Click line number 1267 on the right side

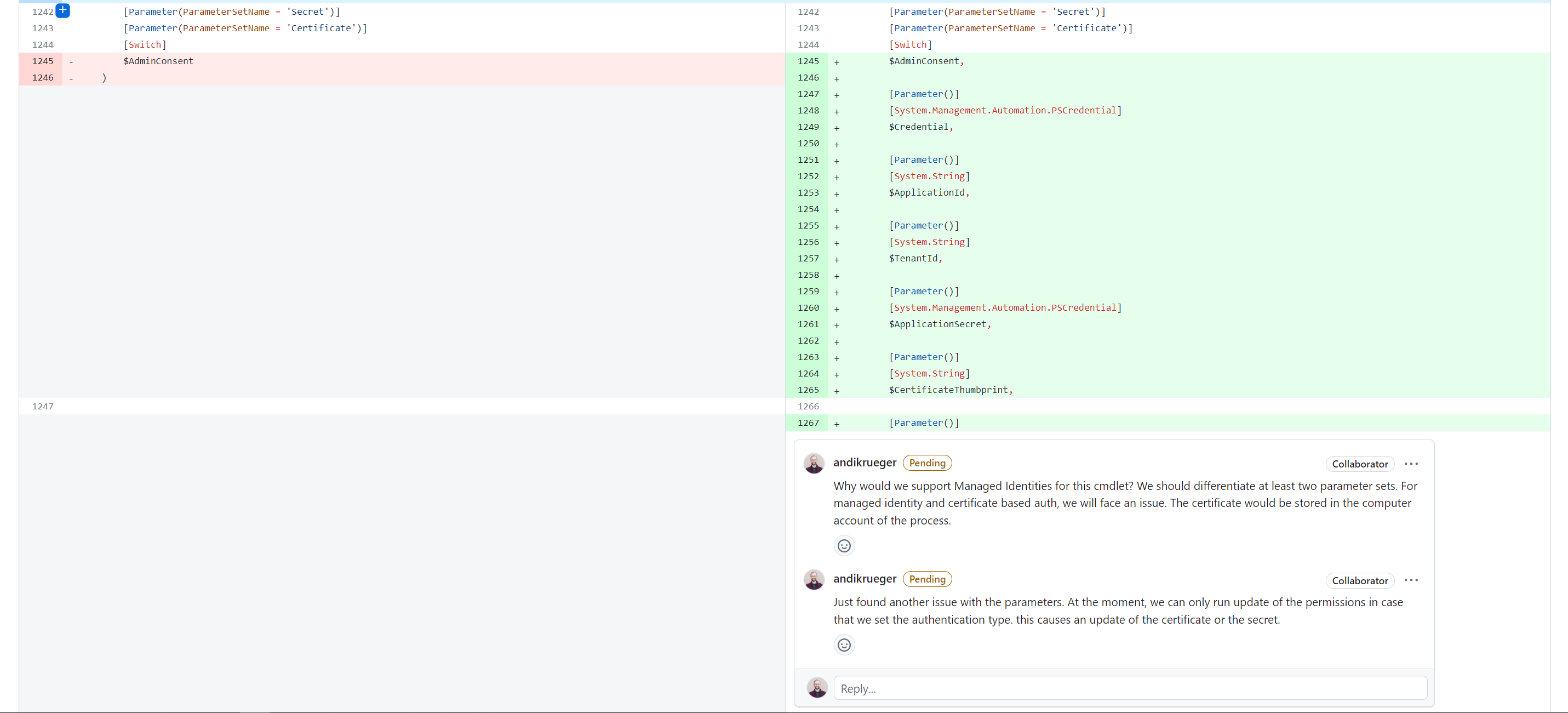pyautogui.click(x=808, y=423)
